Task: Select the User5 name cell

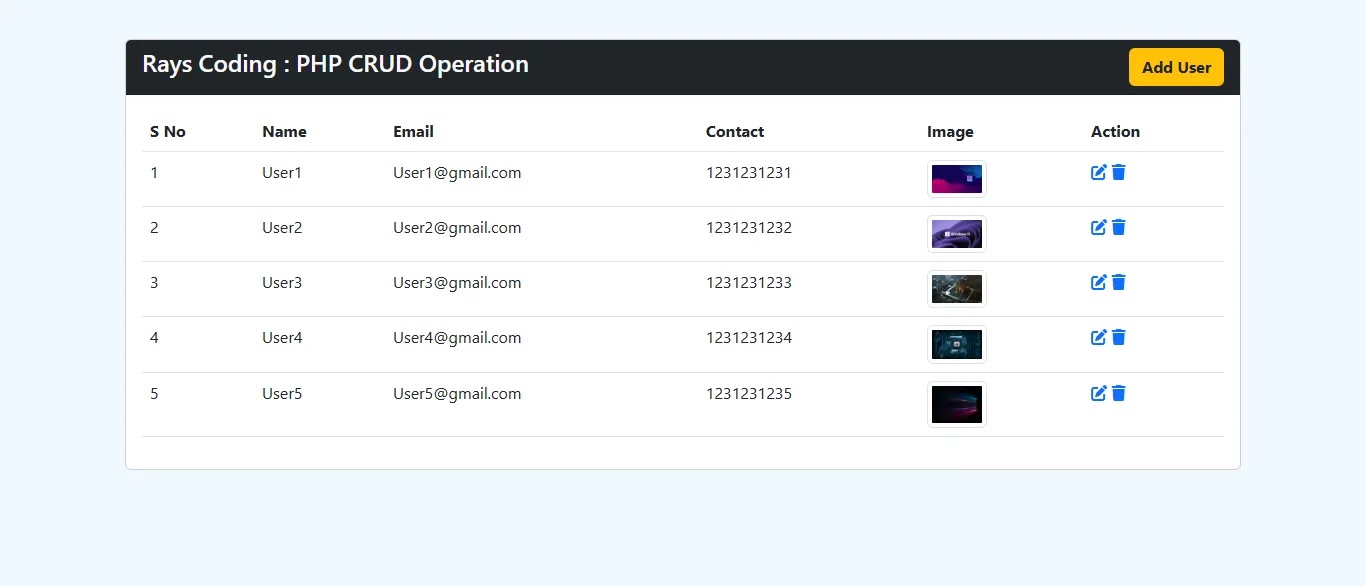Action: point(282,393)
